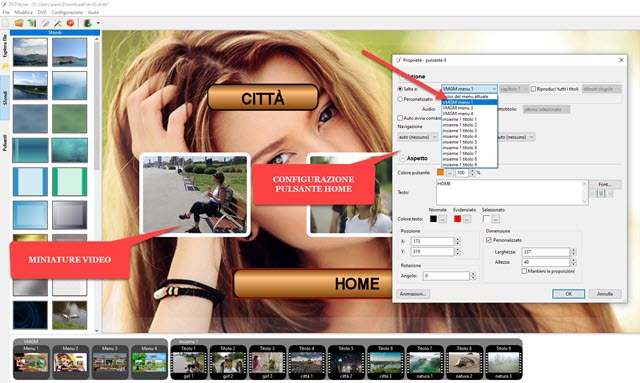Click the '...' button beside the orange Colore pulsante swatch

coord(449,173)
